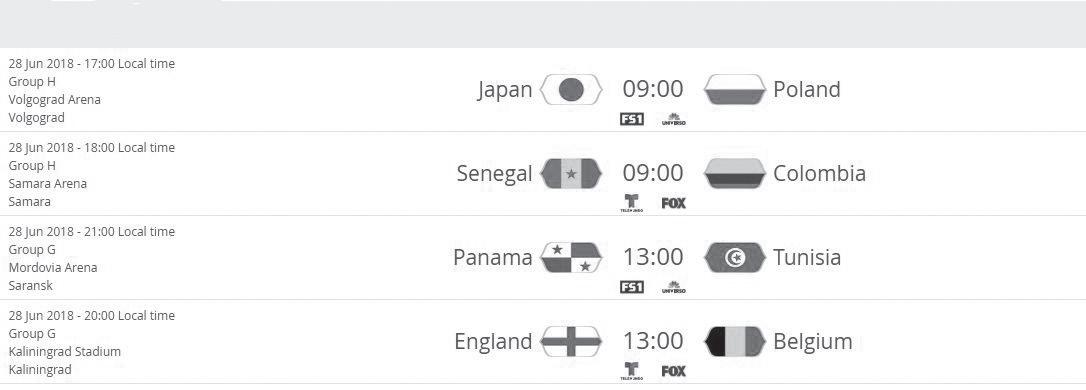Image resolution: width=1086 pixels, height=390 pixels.
Task: Click the Panama flag icon
Action: (x=571, y=257)
